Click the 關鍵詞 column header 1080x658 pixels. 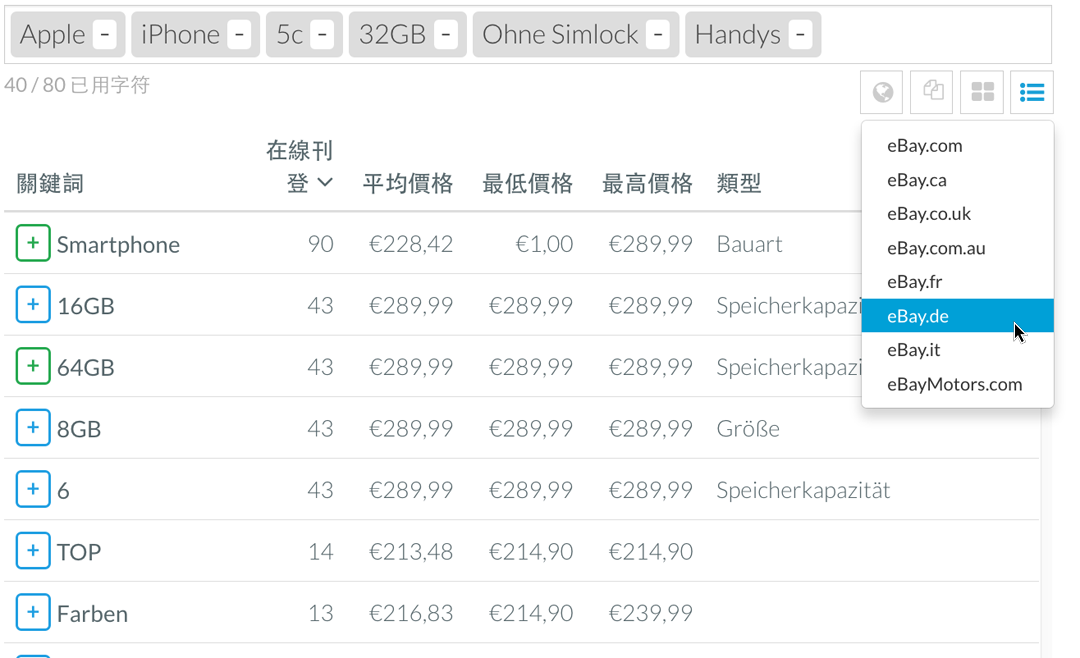click(x=50, y=183)
